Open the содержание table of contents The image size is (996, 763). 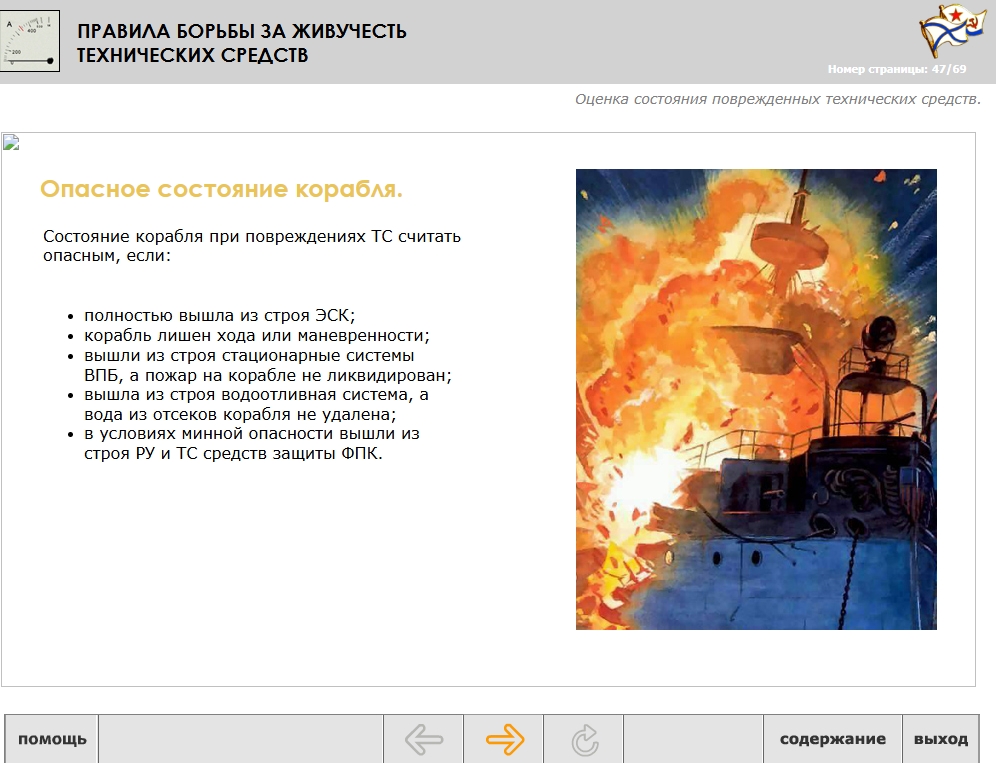832,740
